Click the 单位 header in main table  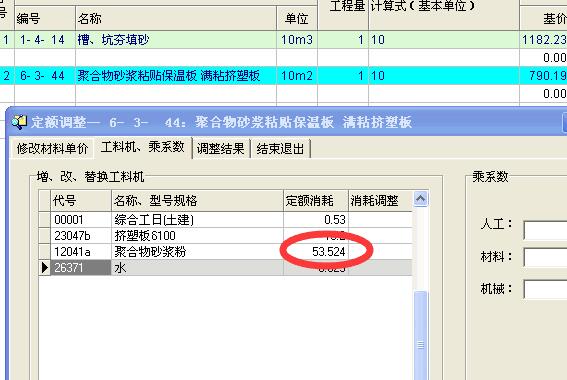(x=297, y=18)
